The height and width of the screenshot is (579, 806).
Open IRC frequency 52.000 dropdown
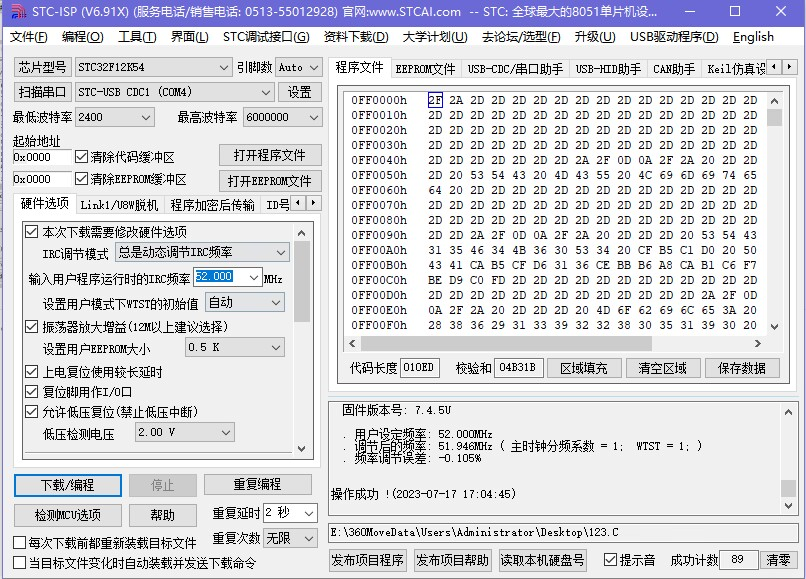coord(254,277)
